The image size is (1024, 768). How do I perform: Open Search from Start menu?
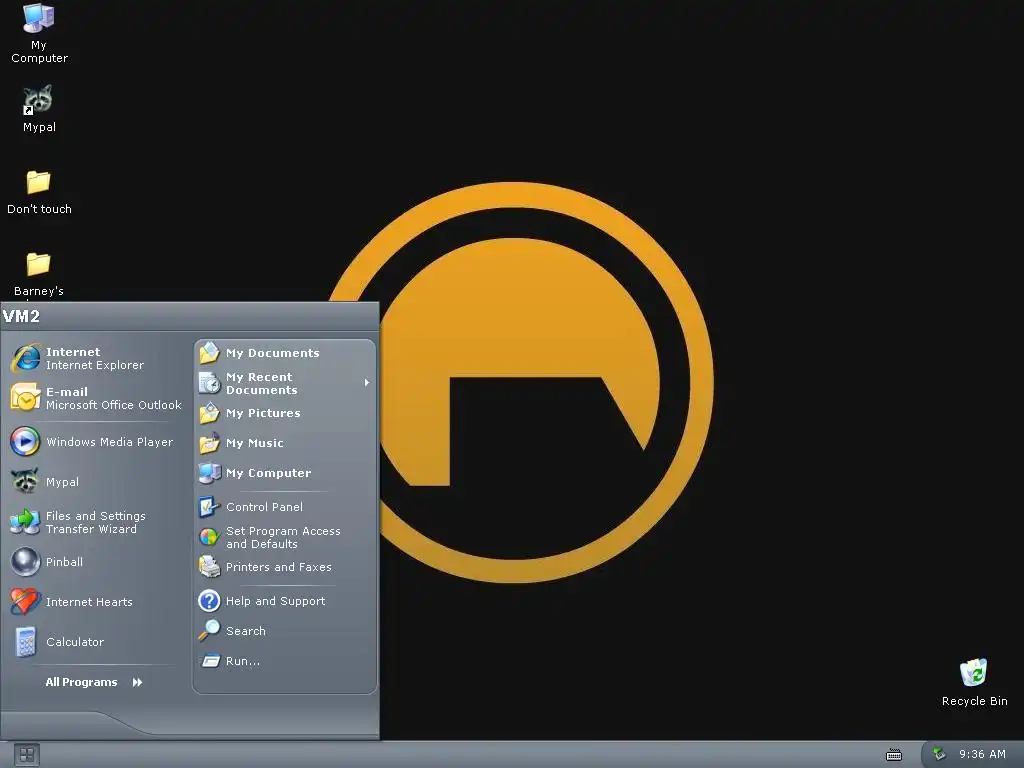pos(285,632)
